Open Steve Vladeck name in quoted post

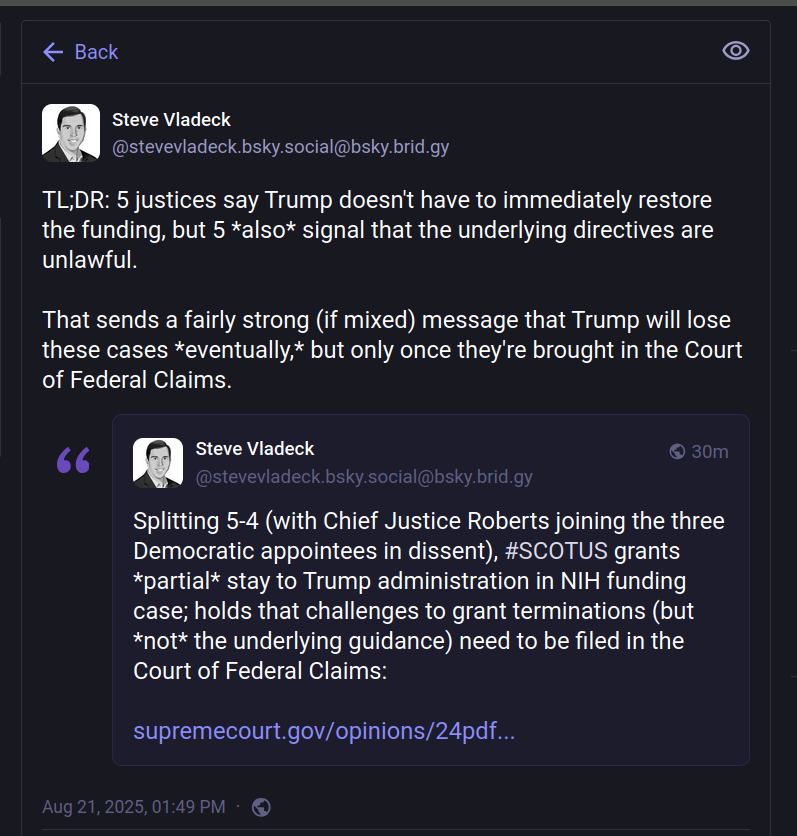pos(255,449)
